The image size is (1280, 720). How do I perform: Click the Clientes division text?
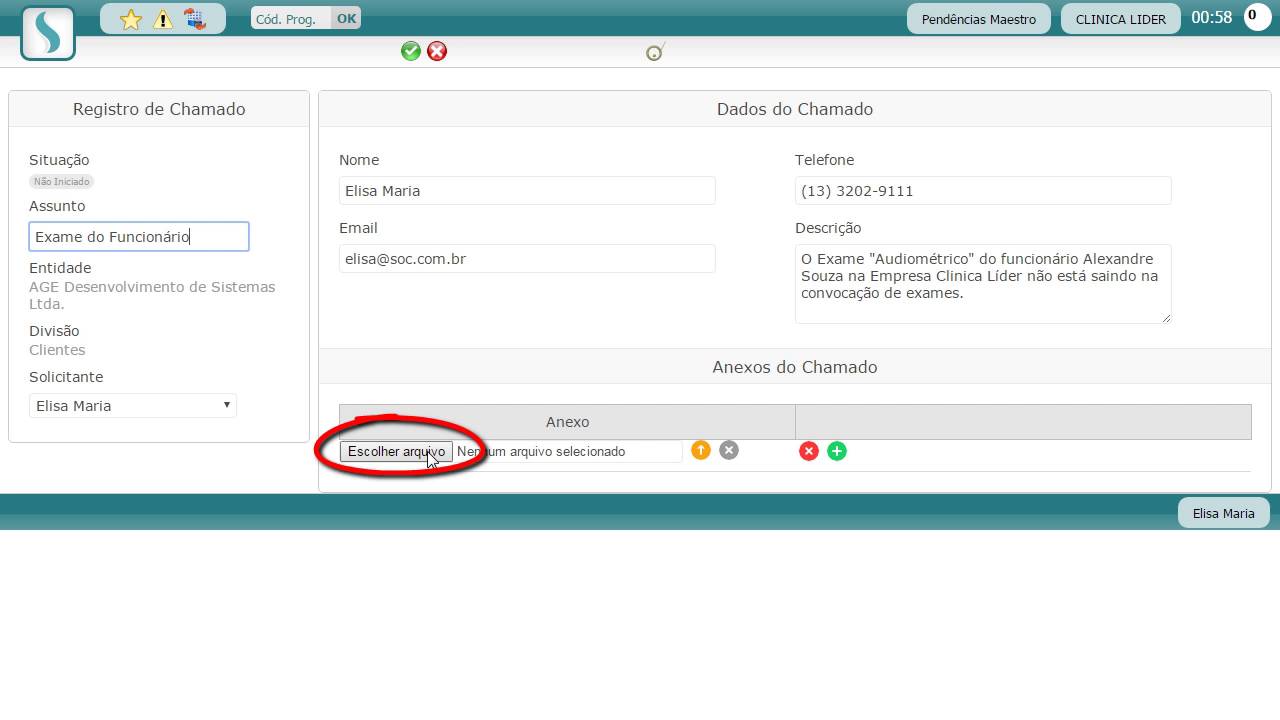pyautogui.click(x=57, y=350)
